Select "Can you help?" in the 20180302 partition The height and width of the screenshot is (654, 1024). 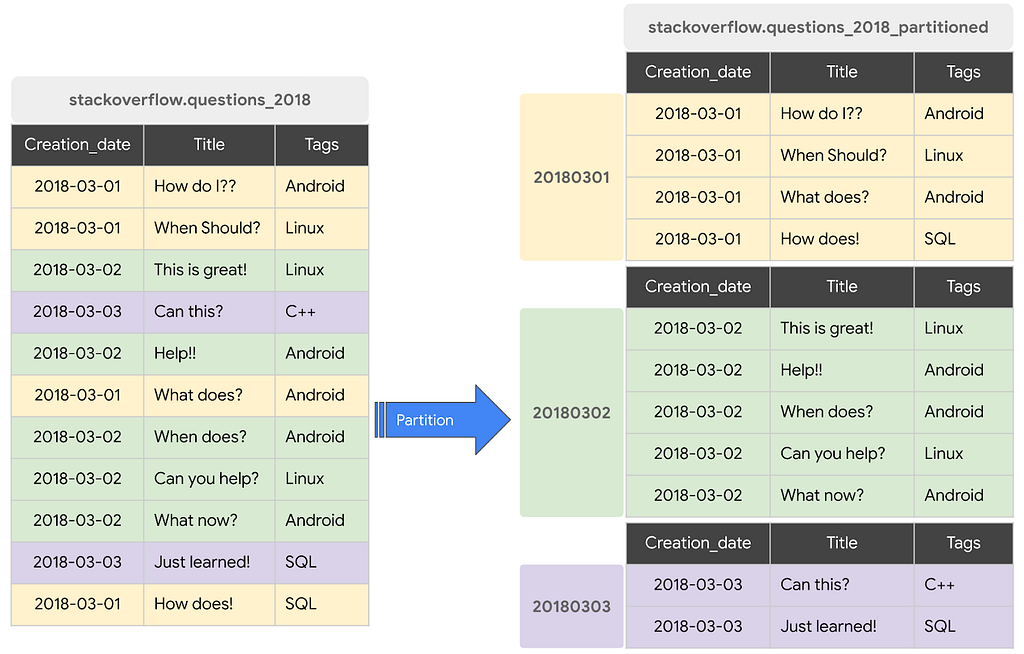click(832, 453)
